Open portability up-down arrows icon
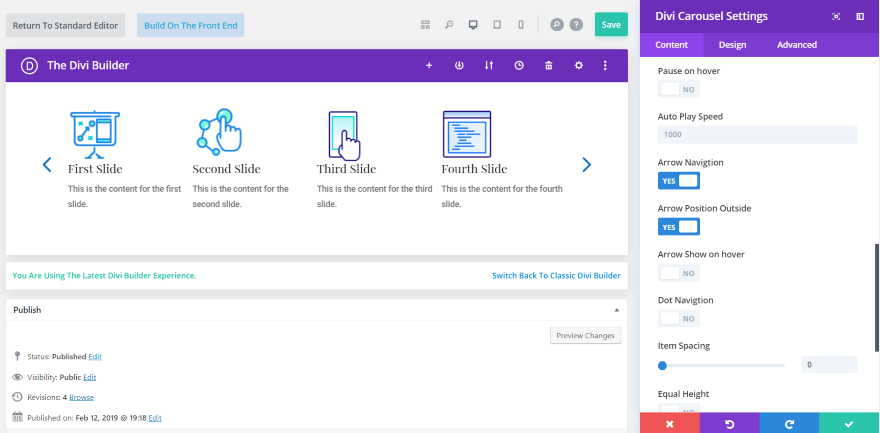Viewport: 880px width, 433px height. pyautogui.click(x=489, y=66)
